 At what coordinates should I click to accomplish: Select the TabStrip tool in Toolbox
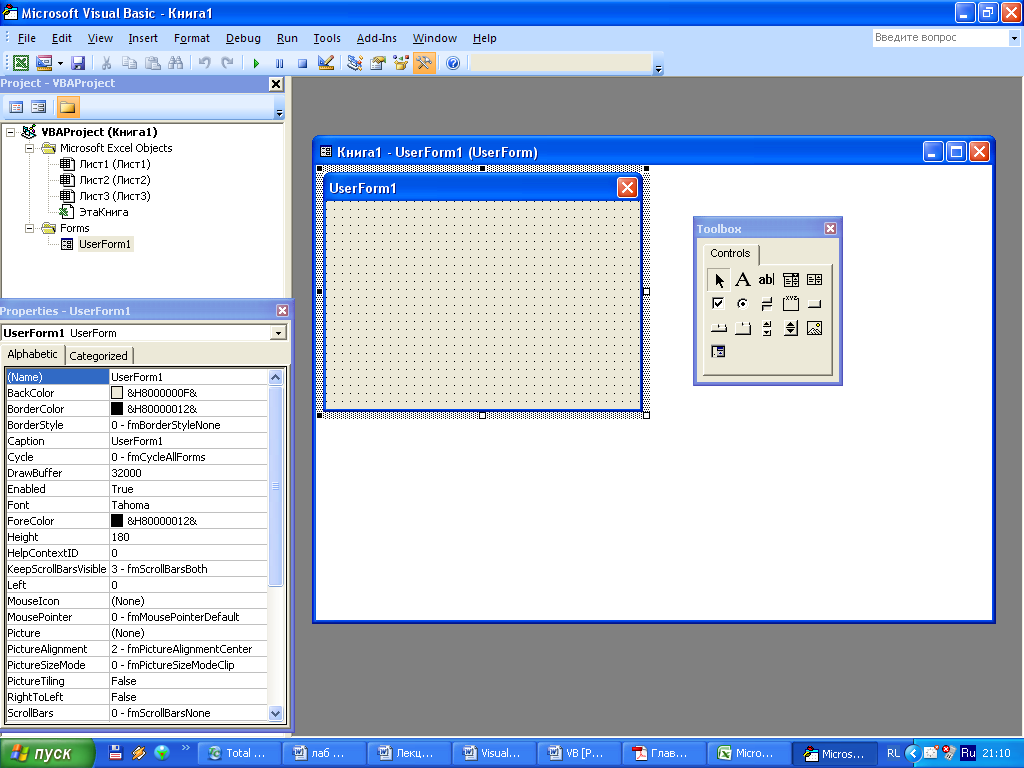click(718, 328)
